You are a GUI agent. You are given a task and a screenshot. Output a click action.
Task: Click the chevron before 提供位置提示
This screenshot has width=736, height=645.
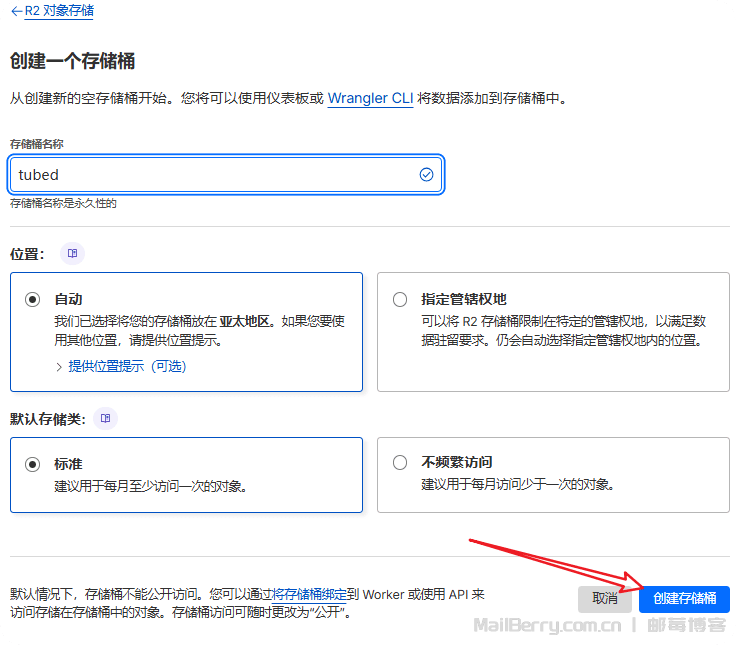tap(59, 366)
